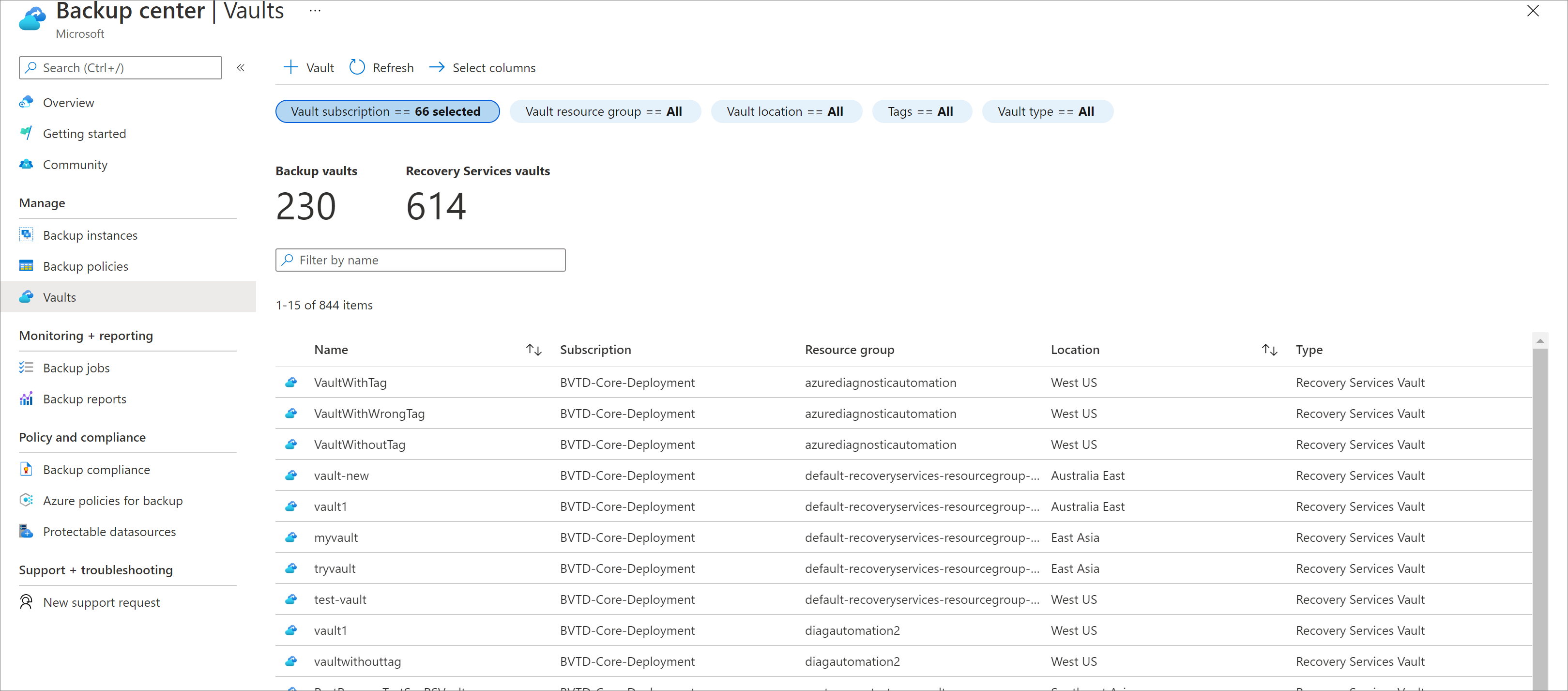Click the Backup Center overview icon
Screen dimensions: 1568x691
click(x=26, y=101)
